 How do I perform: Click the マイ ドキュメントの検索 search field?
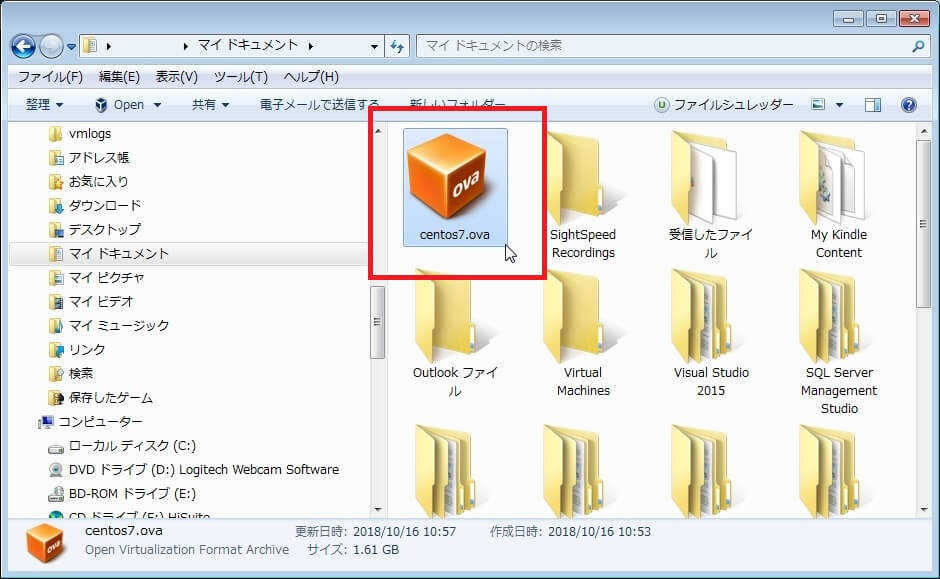[660, 46]
